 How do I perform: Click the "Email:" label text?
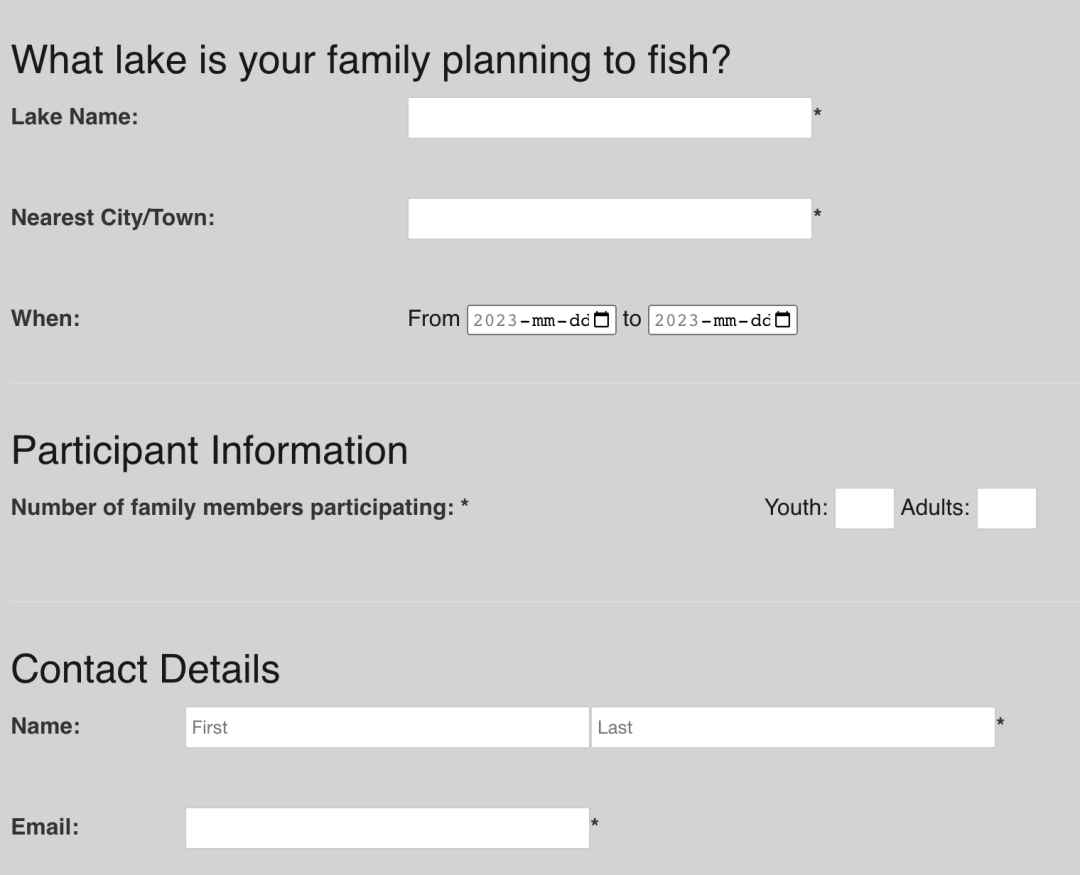[x=45, y=828]
